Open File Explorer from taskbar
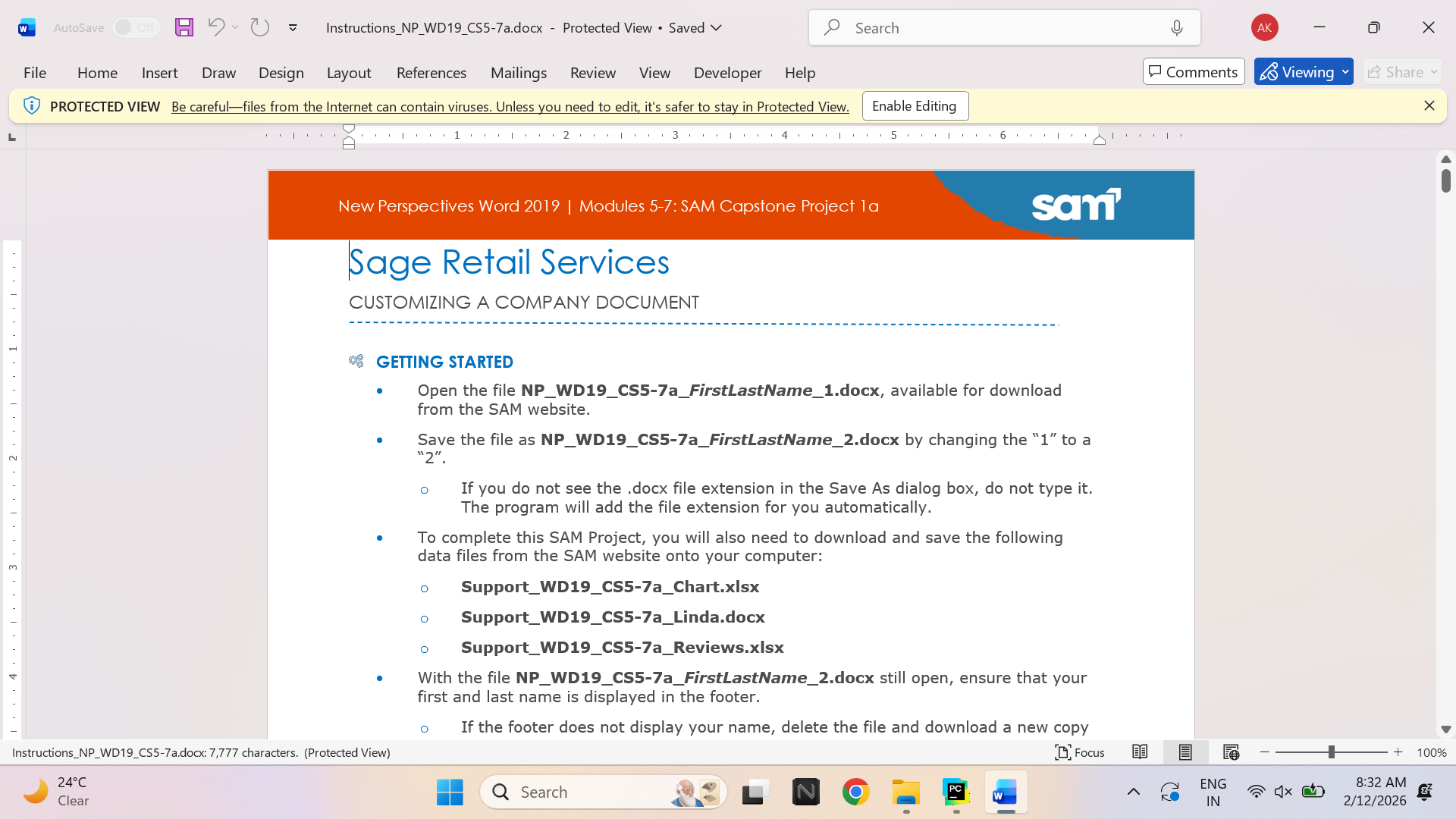Viewport: 1456px width, 819px height. 906,792
